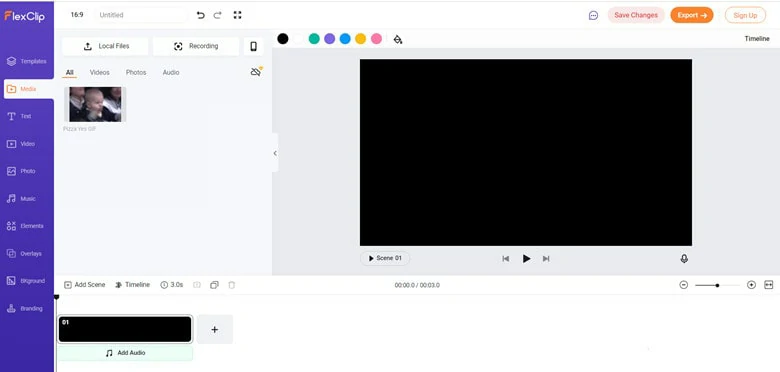Open the paint bucket fill tool
780x372 pixels.
pos(397,39)
